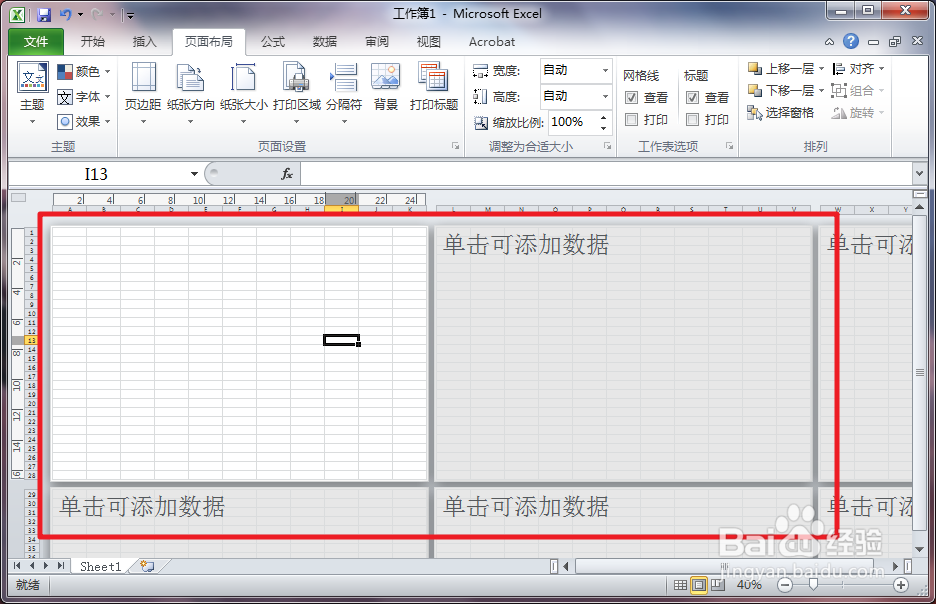Open the 页面设置 dialog launcher

[x=455, y=146]
